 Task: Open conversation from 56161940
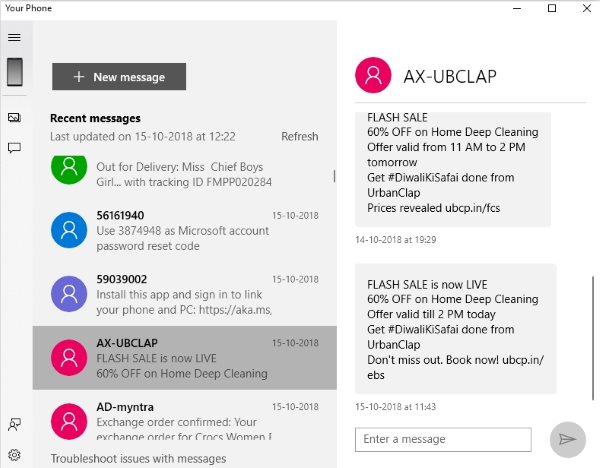184,230
